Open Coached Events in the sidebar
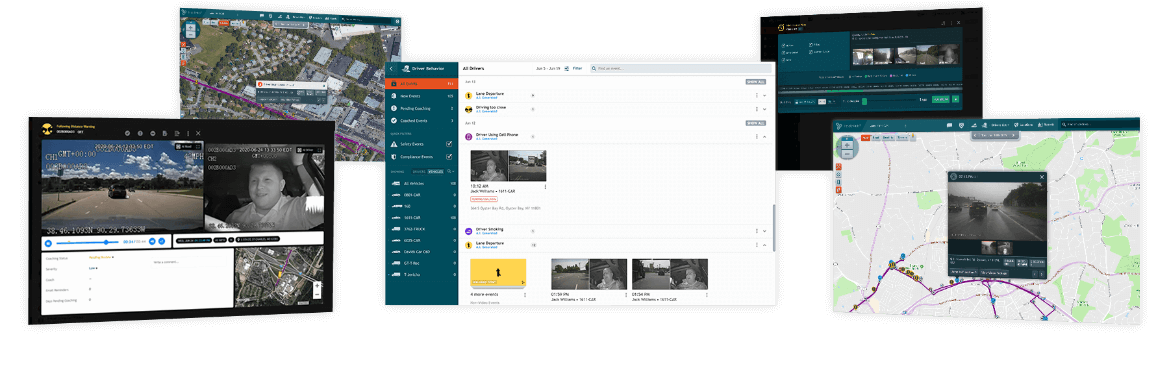Screen dimensions: 1169x366 coord(422,120)
